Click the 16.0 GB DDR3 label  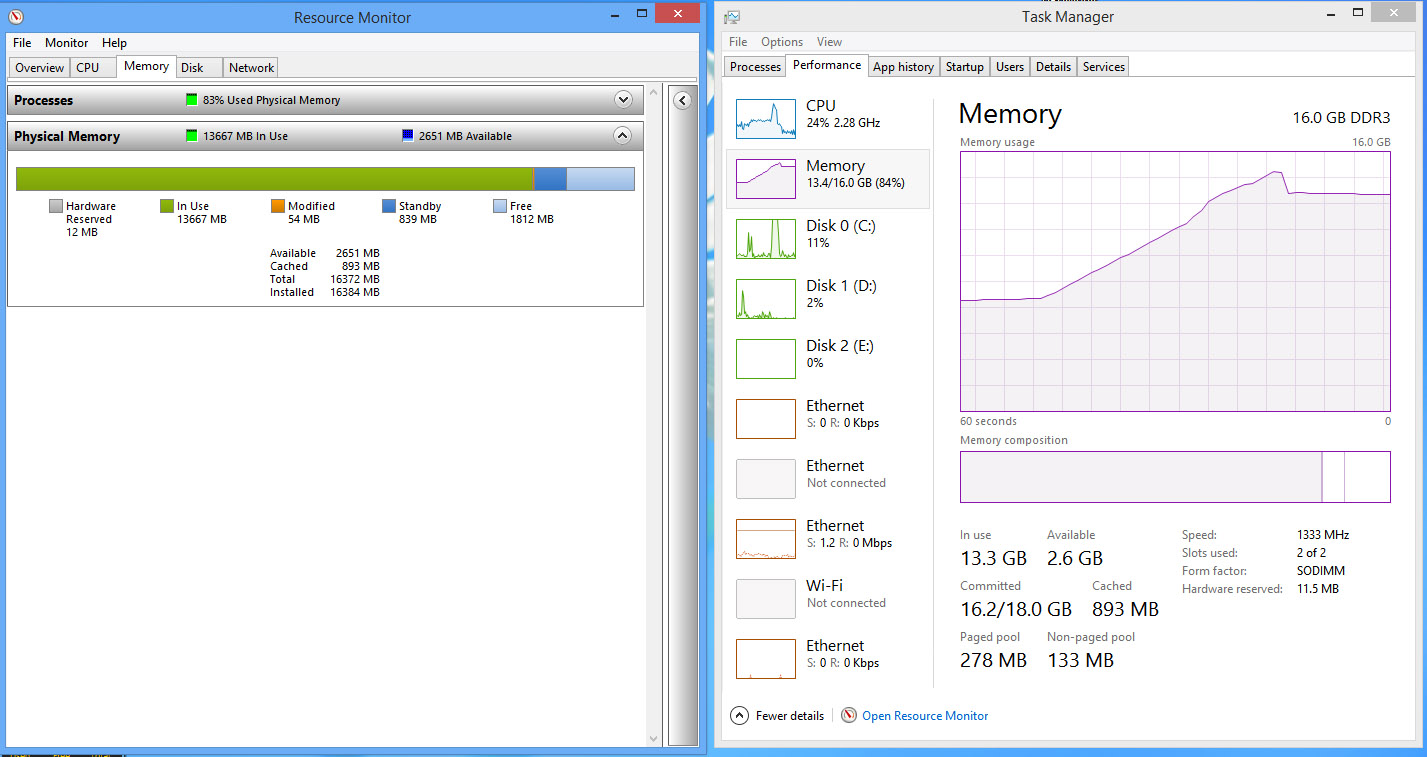1341,117
